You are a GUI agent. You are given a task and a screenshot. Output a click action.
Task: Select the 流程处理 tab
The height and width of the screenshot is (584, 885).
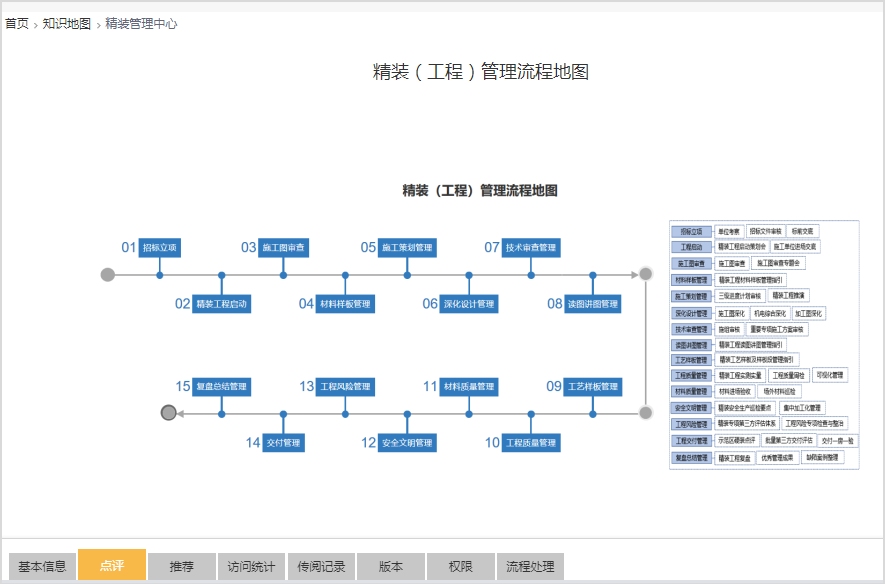click(530, 566)
